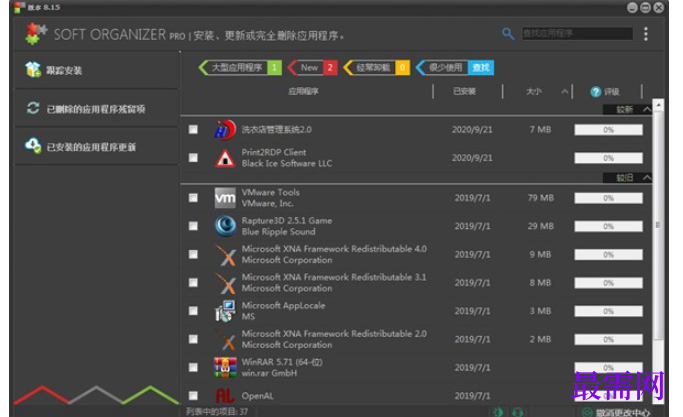683x417 pixels.
Task: Click the XNA Framework 3.1 icon
Action: (x=226, y=283)
